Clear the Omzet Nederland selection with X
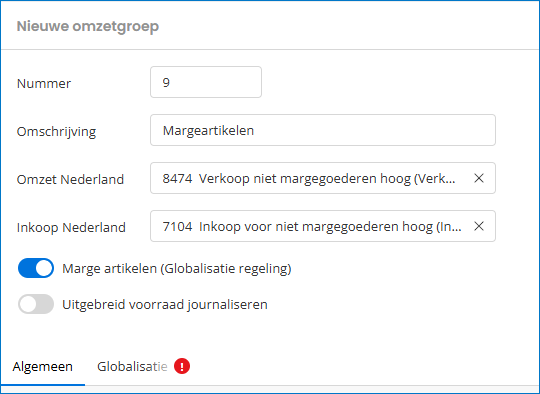 click(x=479, y=178)
